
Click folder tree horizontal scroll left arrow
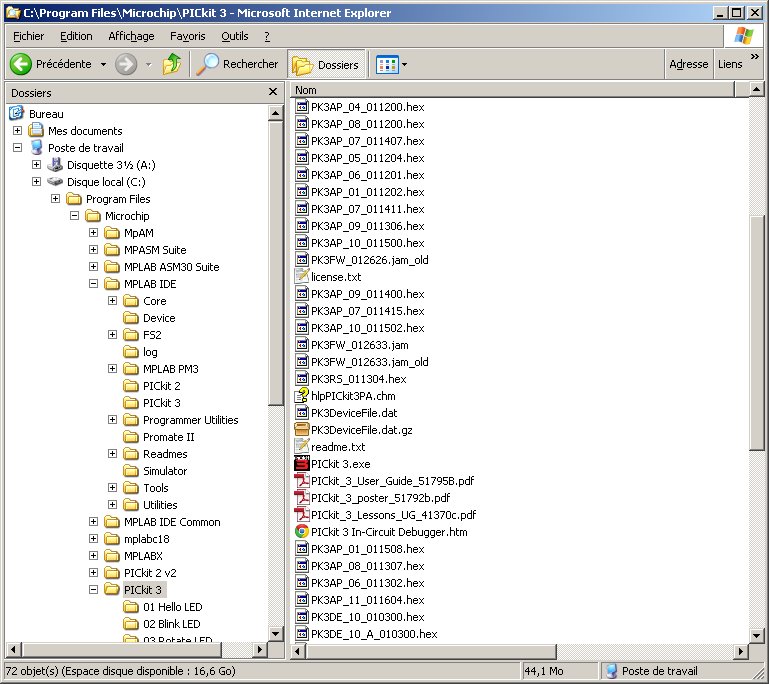[x=13, y=650]
